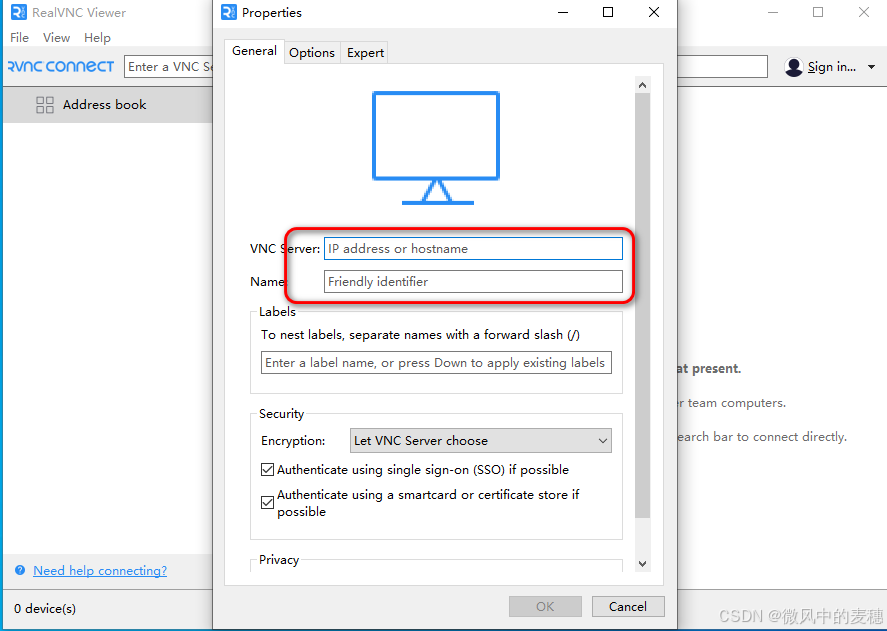Toggle single sign-on (SSO) authentication checkbox
The height and width of the screenshot is (631, 887).
coord(268,469)
